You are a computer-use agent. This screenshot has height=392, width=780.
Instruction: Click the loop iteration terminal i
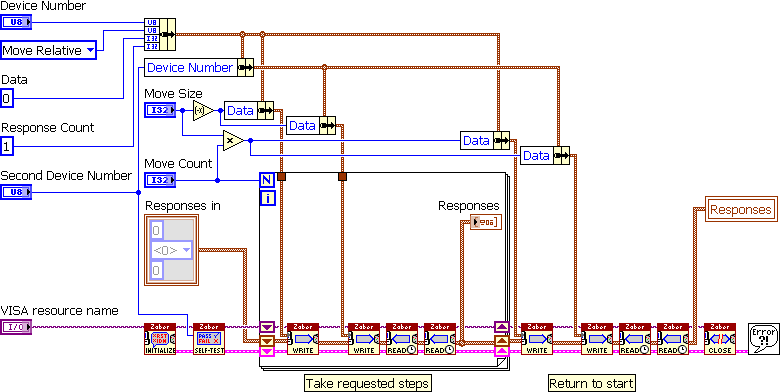(x=267, y=198)
